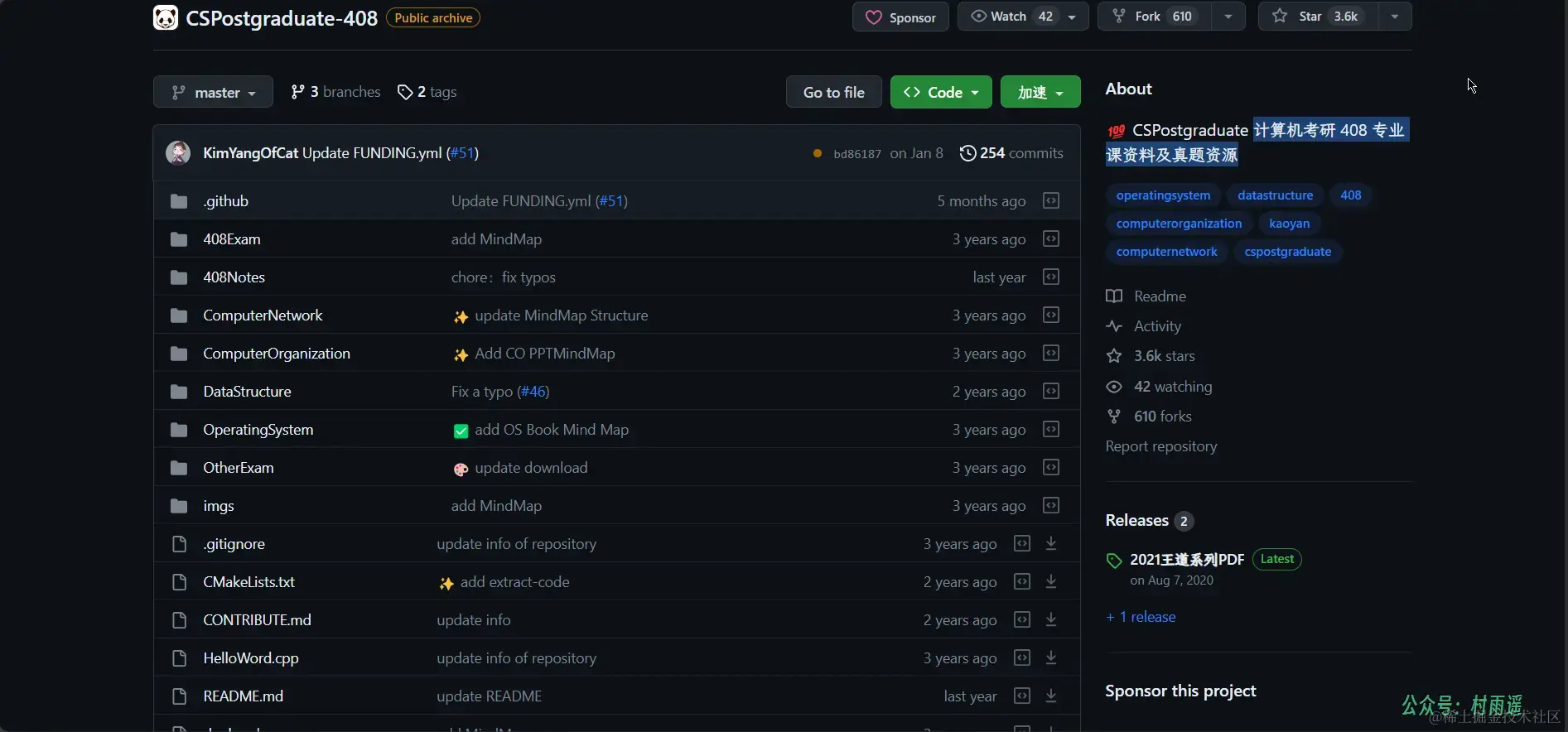
Task: Expand the Fork dropdown arrow
Action: click(1228, 17)
